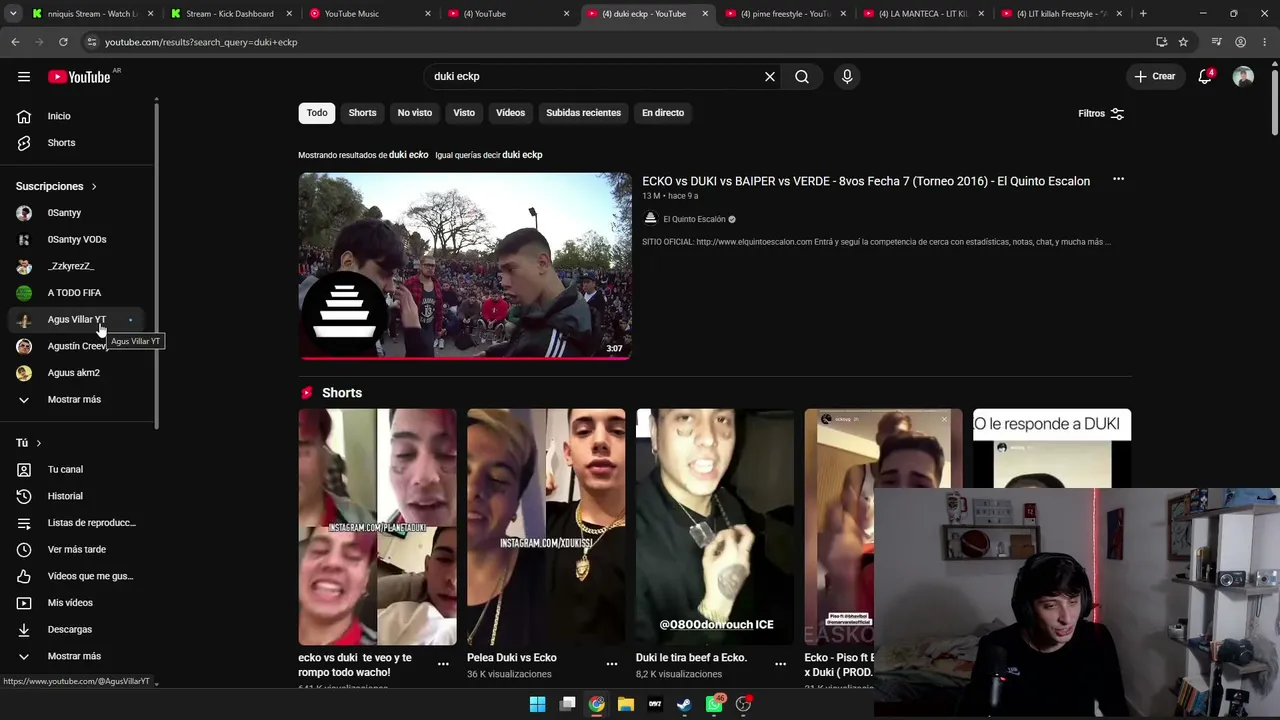The image size is (1280, 720).
Task: Open Descargas in the sidebar
Action: coord(78,629)
